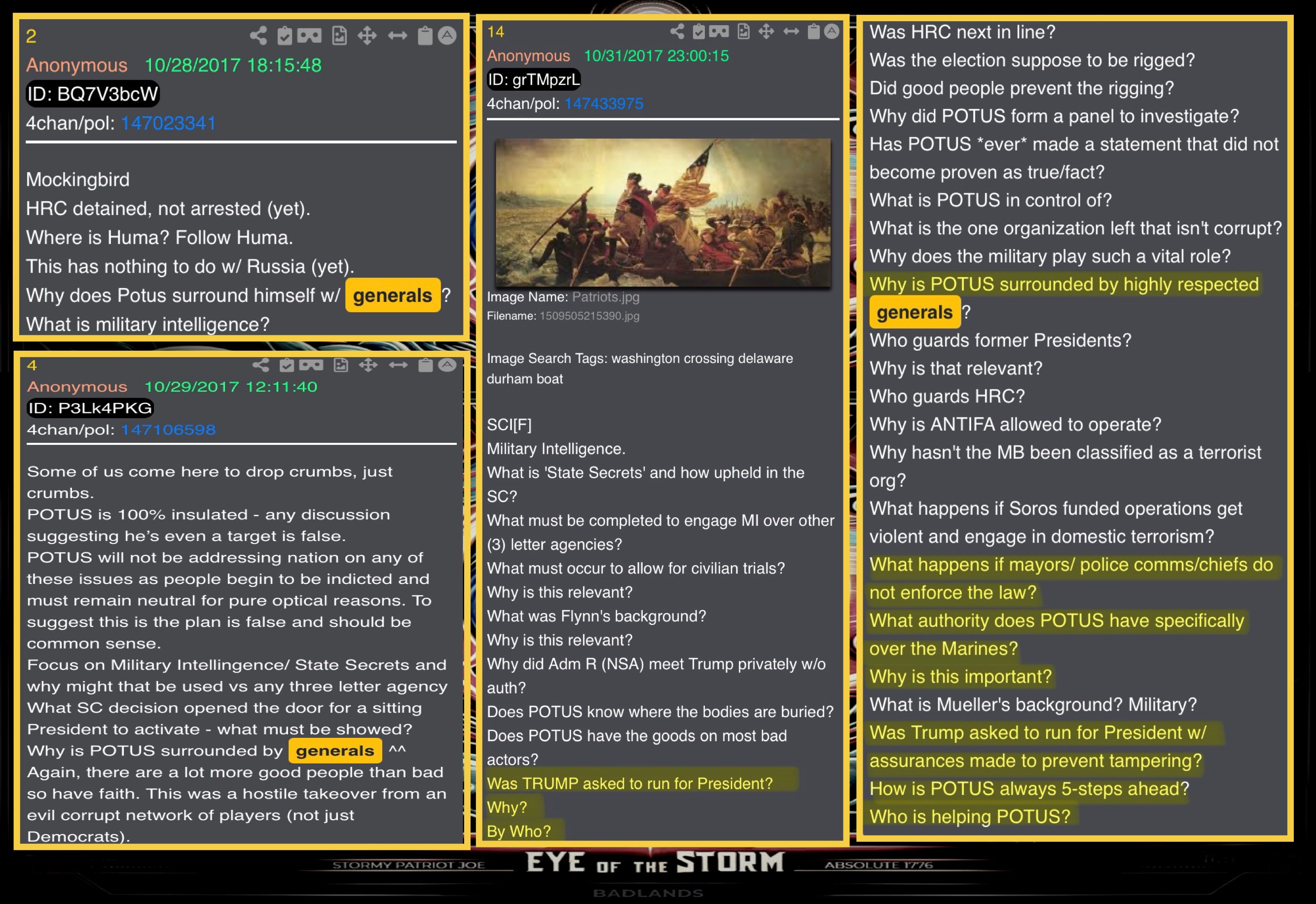The width and height of the screenshot is (1316, 904).
Task: Open 4chan/pol link 147023341
Action: (168, 123)
